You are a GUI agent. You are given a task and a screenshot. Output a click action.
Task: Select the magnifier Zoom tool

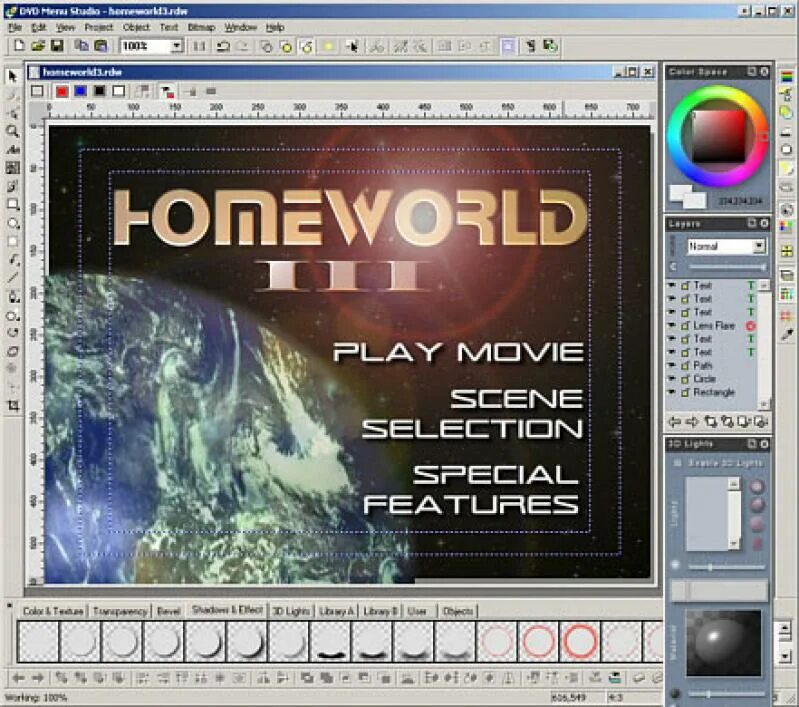(13, 131)
